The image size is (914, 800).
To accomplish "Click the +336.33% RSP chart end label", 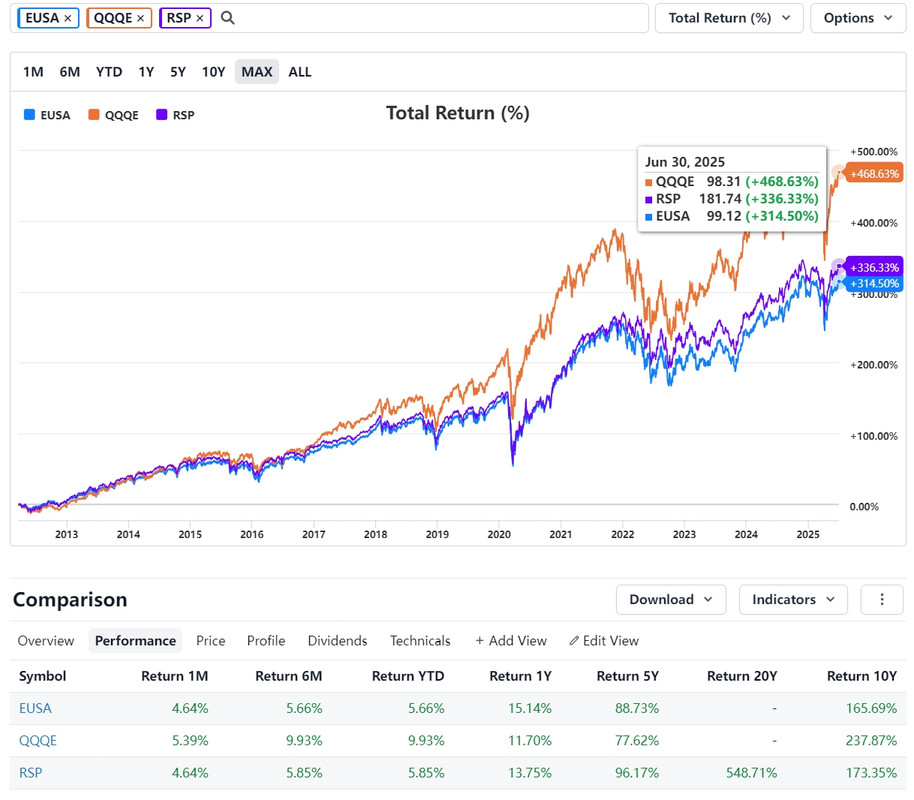I will coord(874,268).
